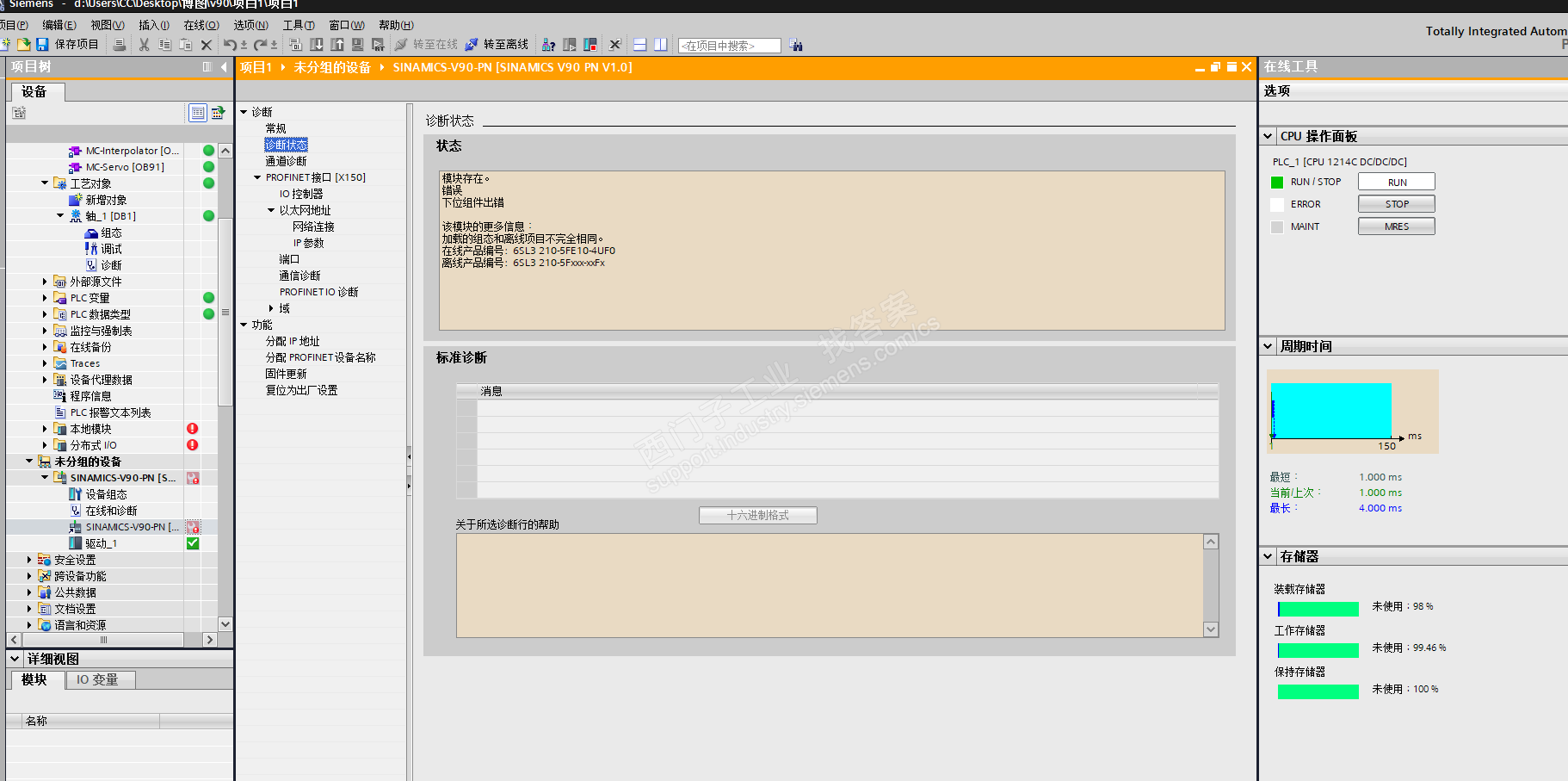Collapse the 周期时间 panel
This screenshot has width=1568, height=781.
(x=1269, y=346)
